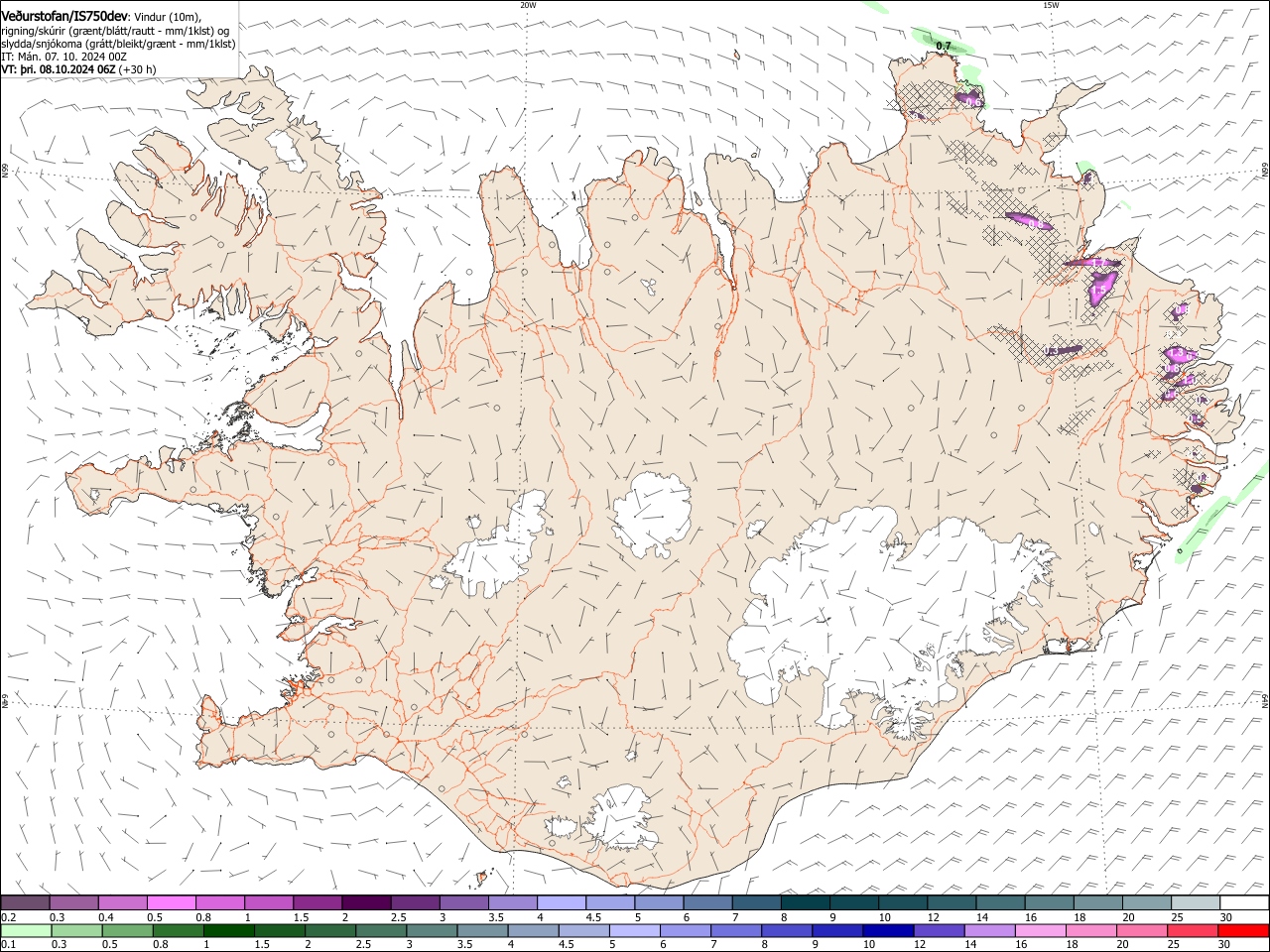The width and height of the screenshot is (1270, 952).
Task: Click the '0.2' label under the top legend row
Action: click(x=8, y=917)
